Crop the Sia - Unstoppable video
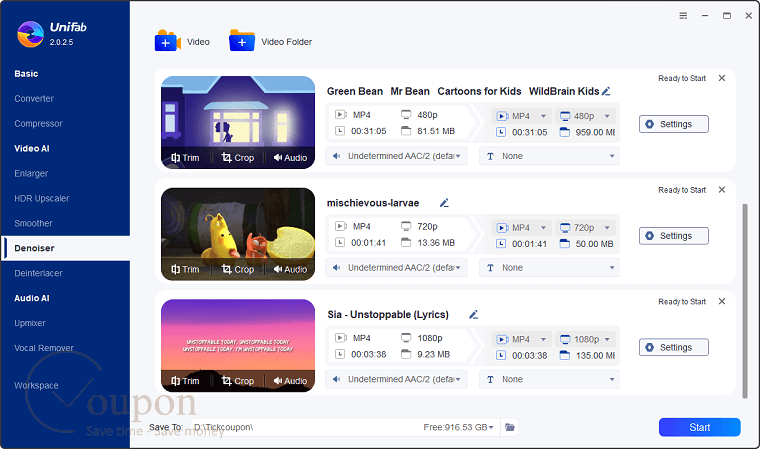Viewport: 760px width, 449px height. pyautogui.click(x=238, y=381)
